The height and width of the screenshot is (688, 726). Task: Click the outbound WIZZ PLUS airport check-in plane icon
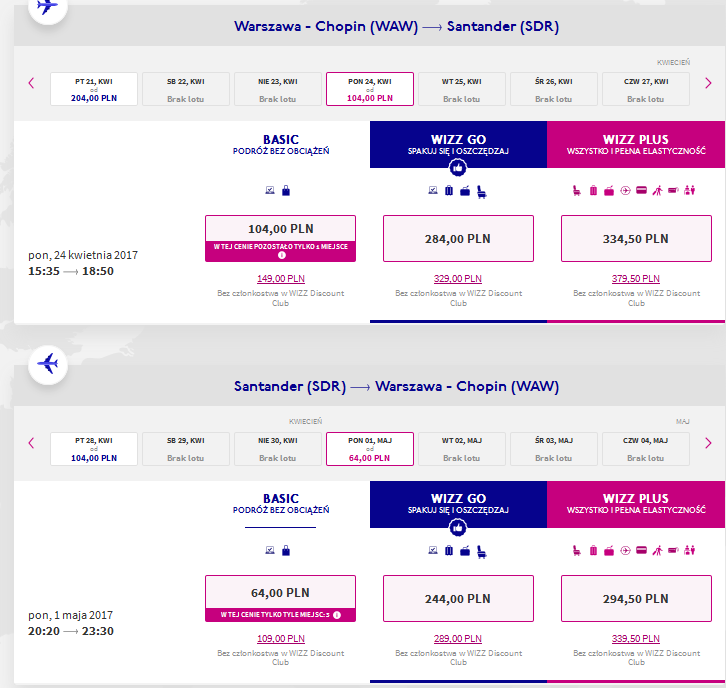626,190
